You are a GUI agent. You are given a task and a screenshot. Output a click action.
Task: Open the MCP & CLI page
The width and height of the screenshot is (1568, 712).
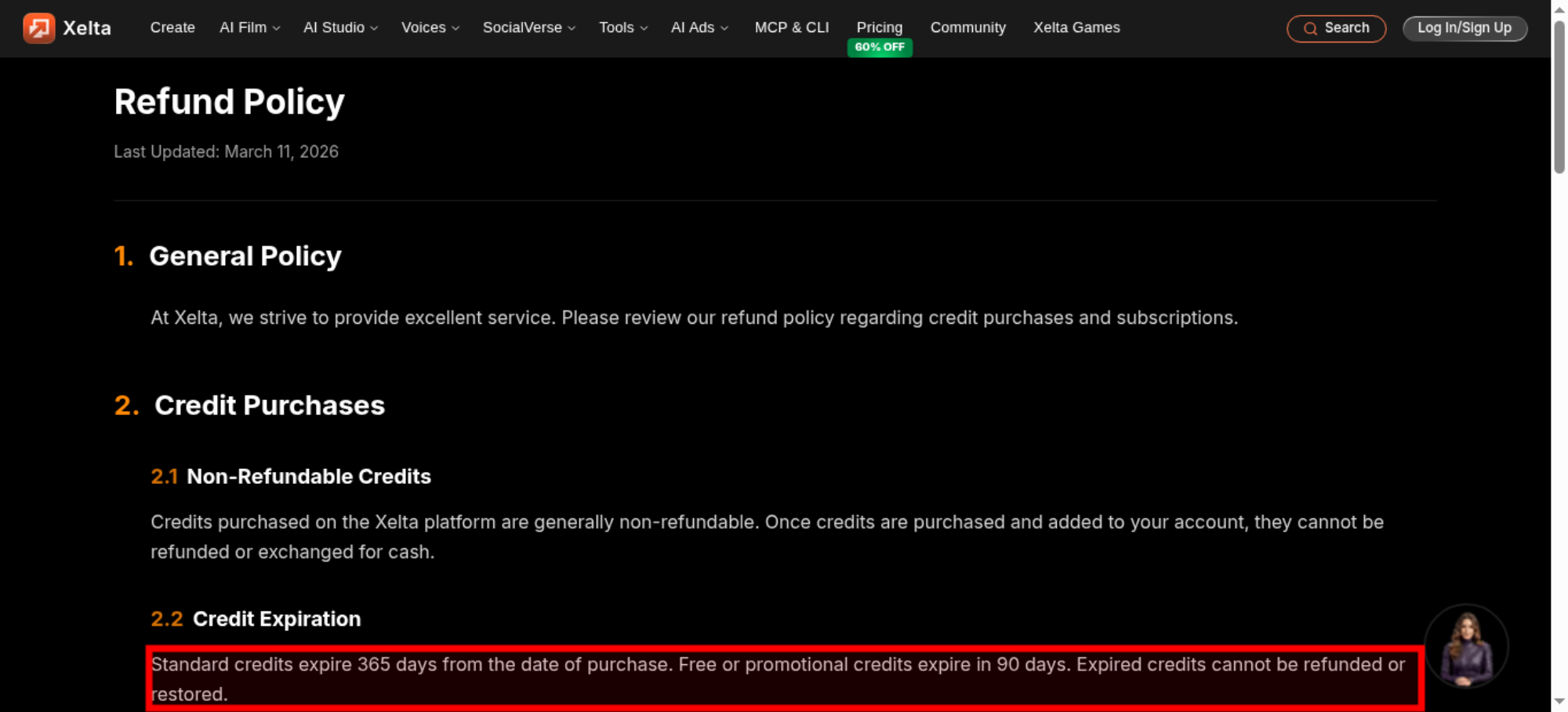792,27
